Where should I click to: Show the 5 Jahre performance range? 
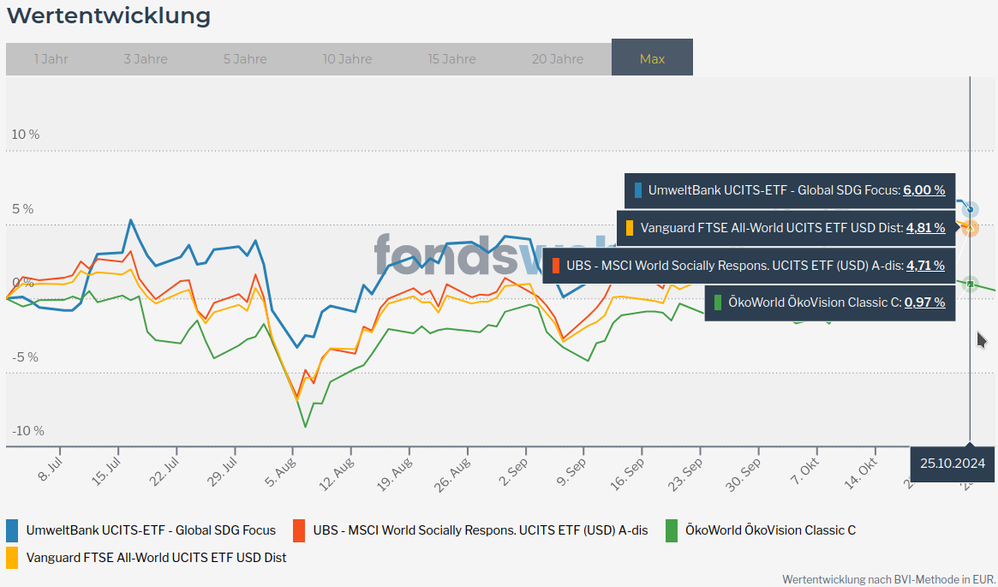(x=245, y=59)
